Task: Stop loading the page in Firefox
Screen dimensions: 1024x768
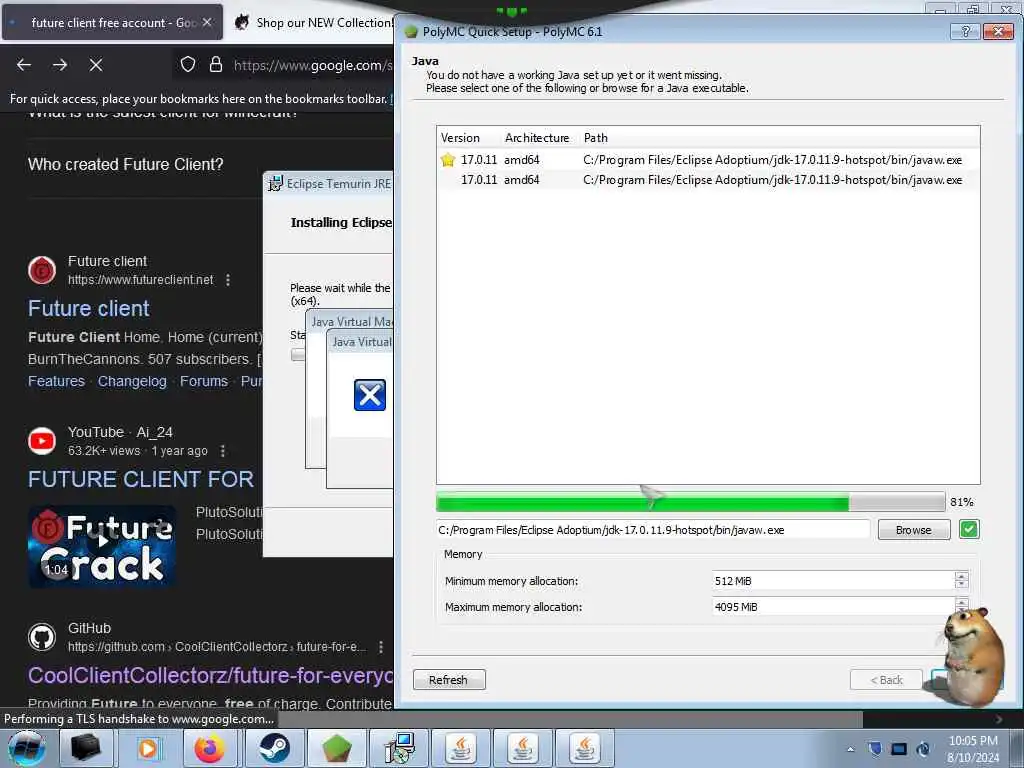Action: [96, 65]
